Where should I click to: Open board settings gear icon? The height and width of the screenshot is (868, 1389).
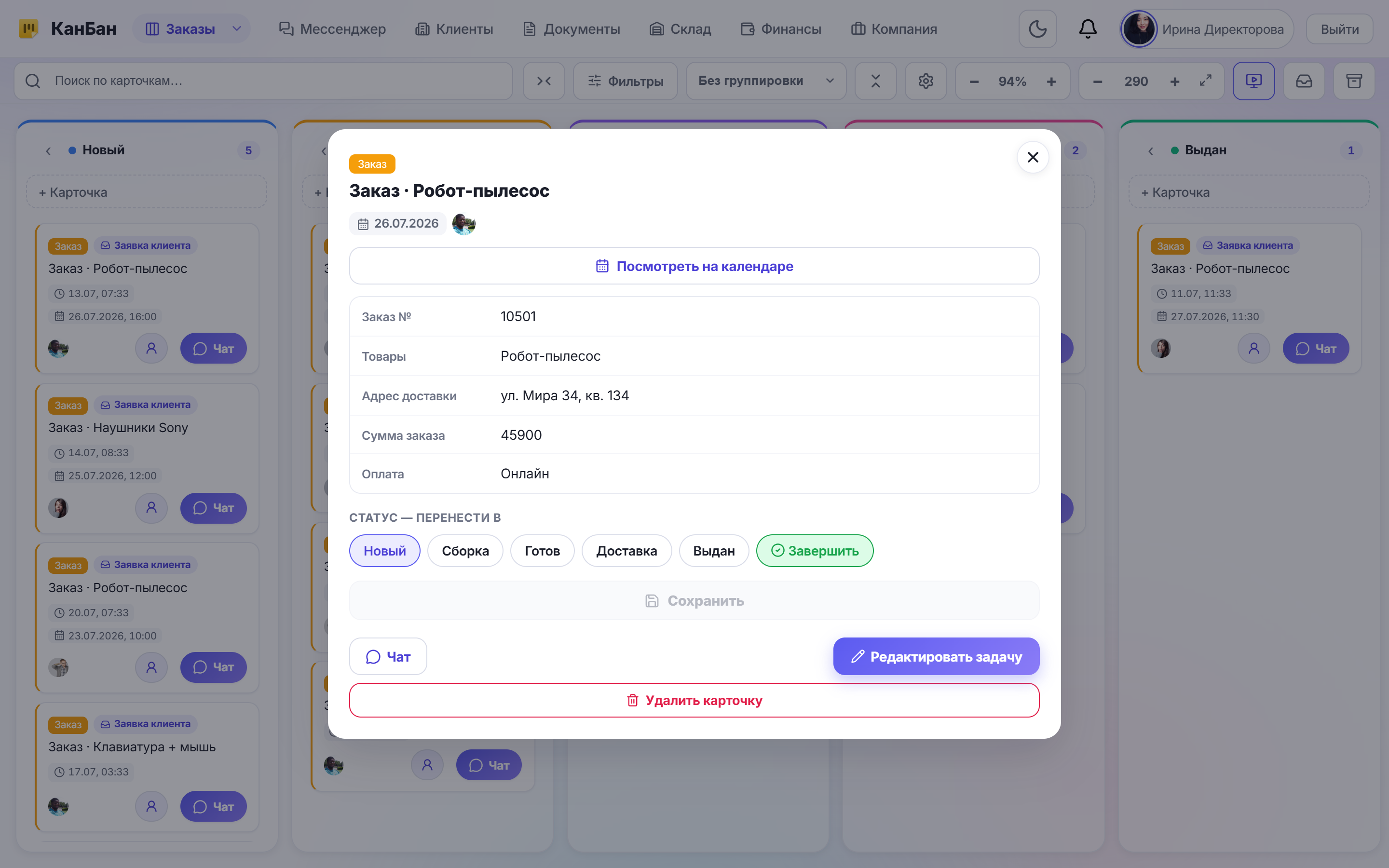point(925,81)
